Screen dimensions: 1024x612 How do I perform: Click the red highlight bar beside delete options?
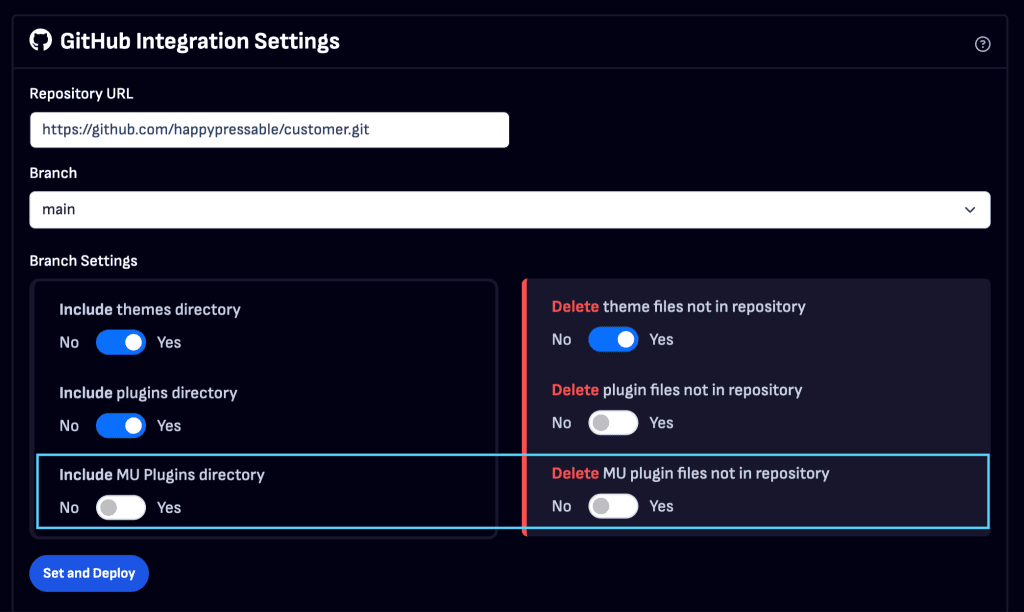coord(525,405)
